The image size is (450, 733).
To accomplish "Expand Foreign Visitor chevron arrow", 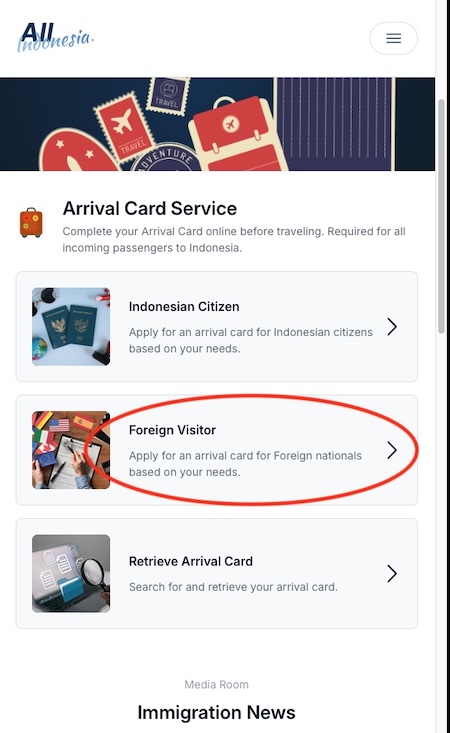I will (x=392, y=450).
